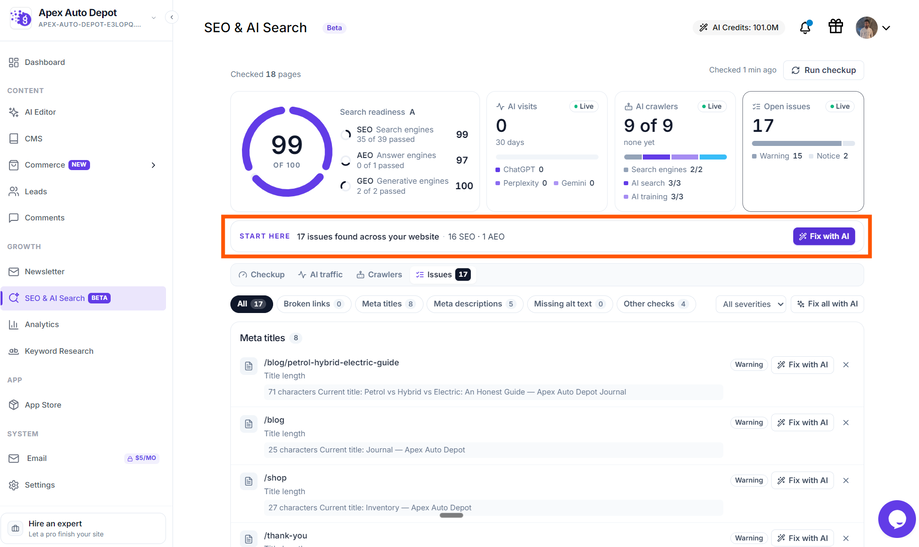The height and width of the screenshot is (547, 919).
Task: Click the purple Fix with AI button
Action: [824, 236]
